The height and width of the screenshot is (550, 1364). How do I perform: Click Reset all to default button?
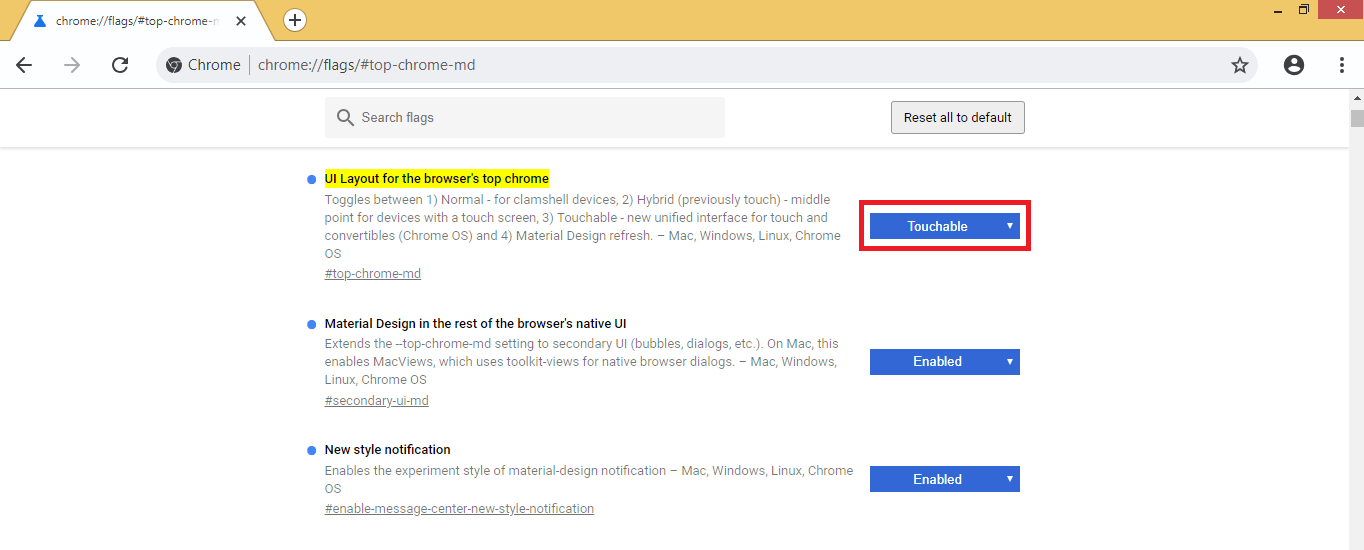coord(958,117)
